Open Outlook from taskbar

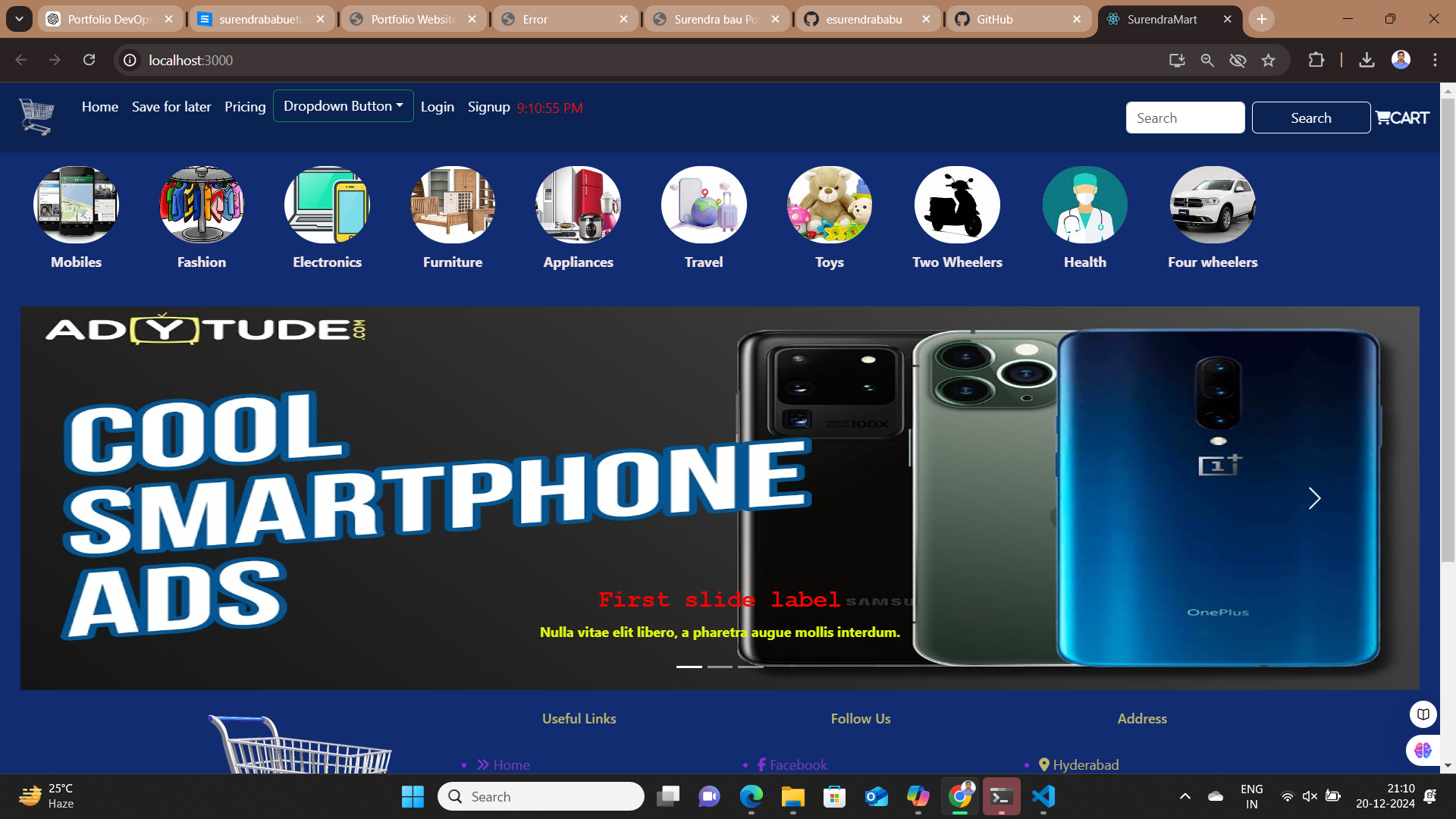point(876,796)
